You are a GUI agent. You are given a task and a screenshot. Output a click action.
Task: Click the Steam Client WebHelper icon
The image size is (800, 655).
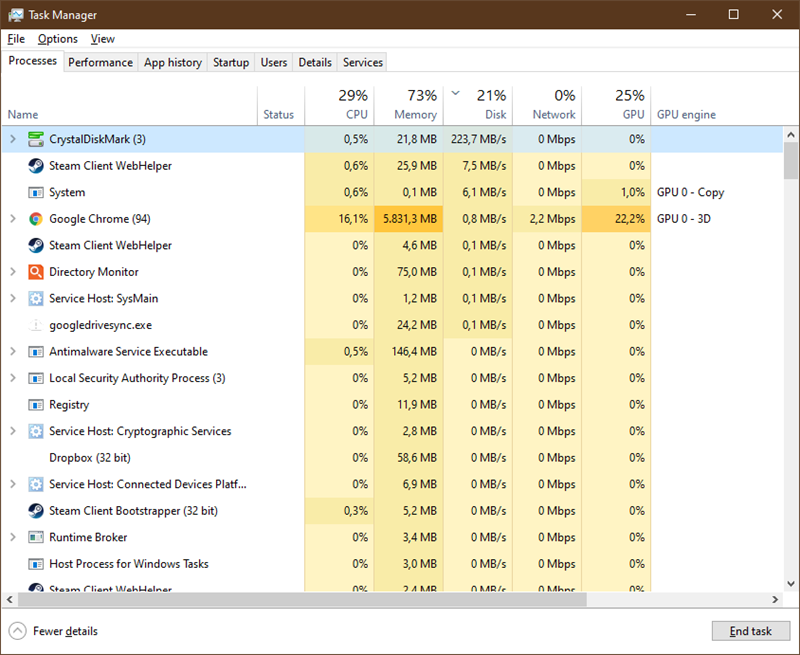tap(36, 165)
